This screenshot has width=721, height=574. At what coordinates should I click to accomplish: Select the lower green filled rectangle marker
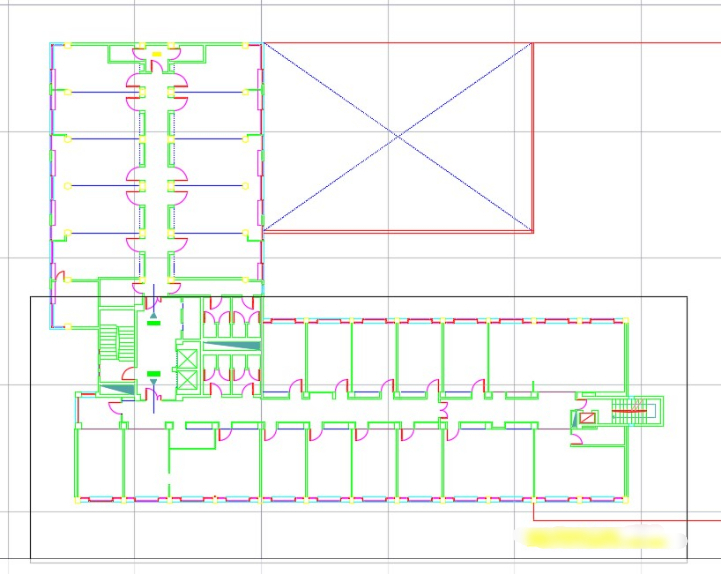[x=154, y=372]
